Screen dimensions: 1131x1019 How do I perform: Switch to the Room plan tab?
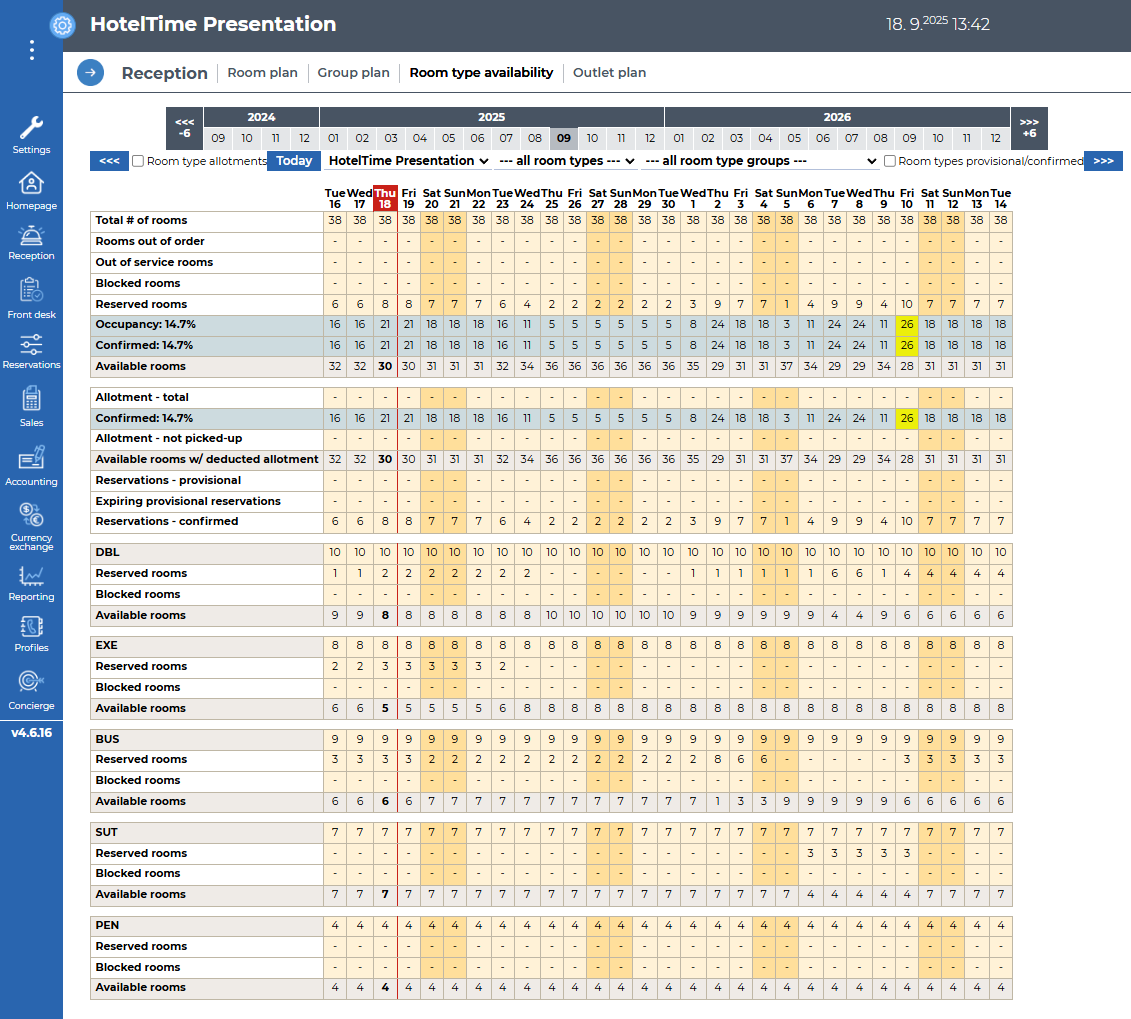coord(262,73)
